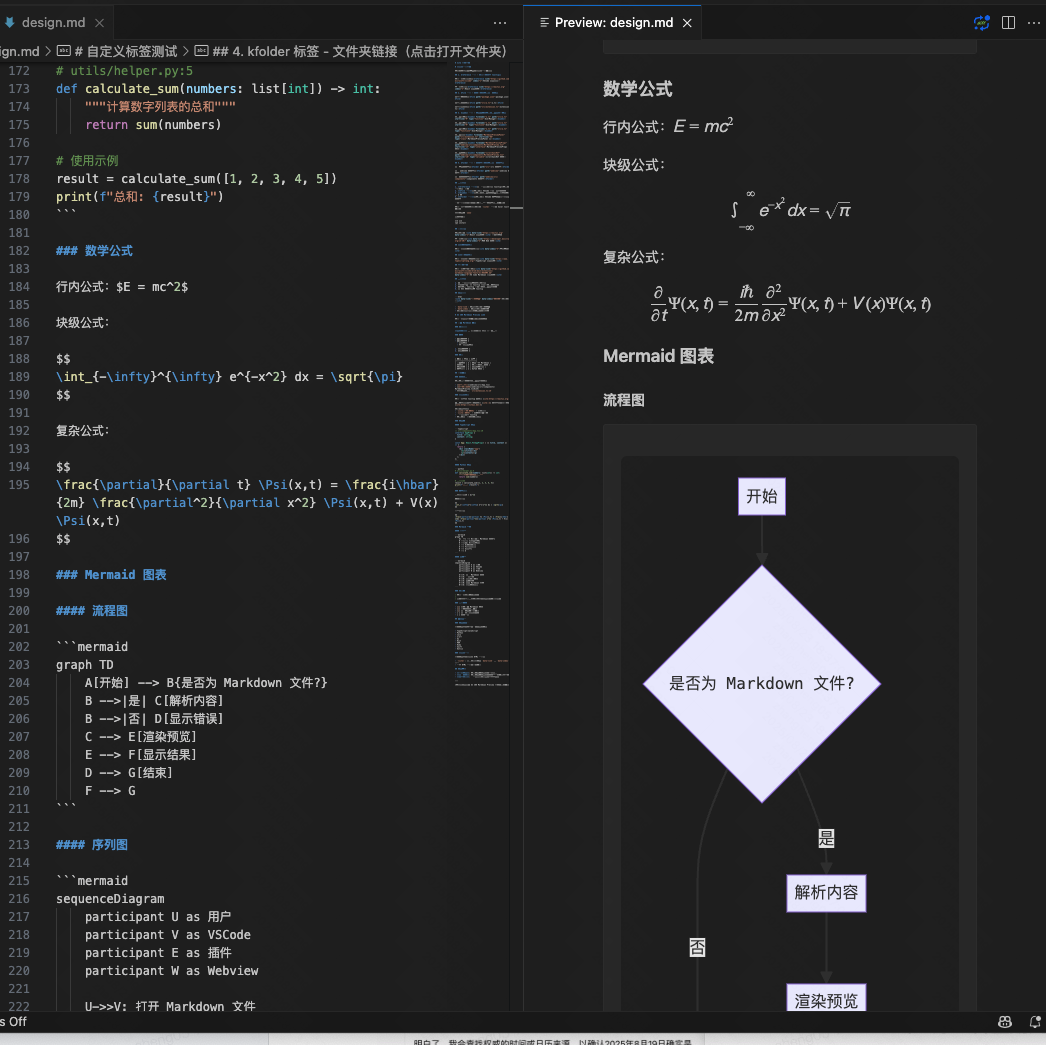Click the '是否为 Markdown 文件?' decision diamond
Viewport: 1046px width, 1045px height.
pyautogui.click(x=762, y=684)
